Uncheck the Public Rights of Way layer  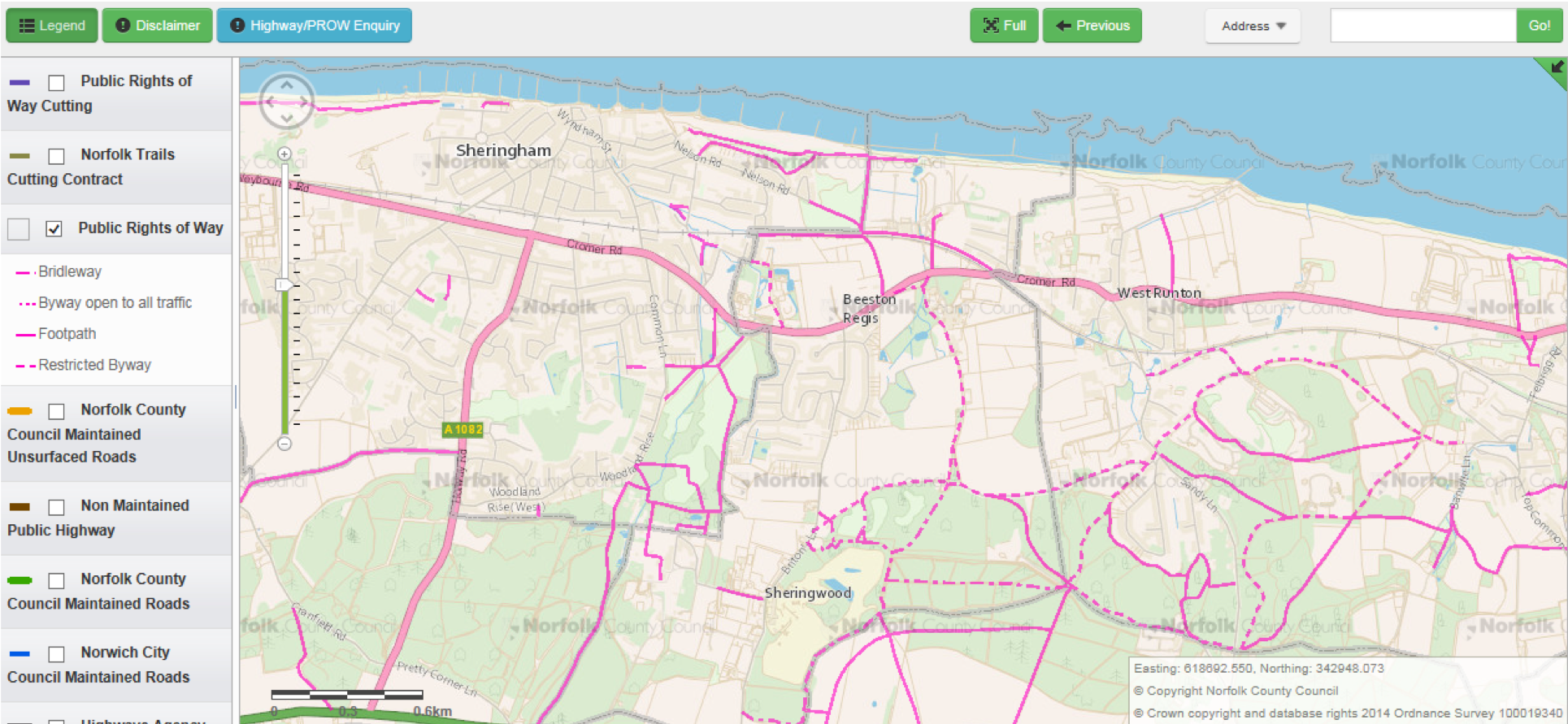tap(54, 228)
